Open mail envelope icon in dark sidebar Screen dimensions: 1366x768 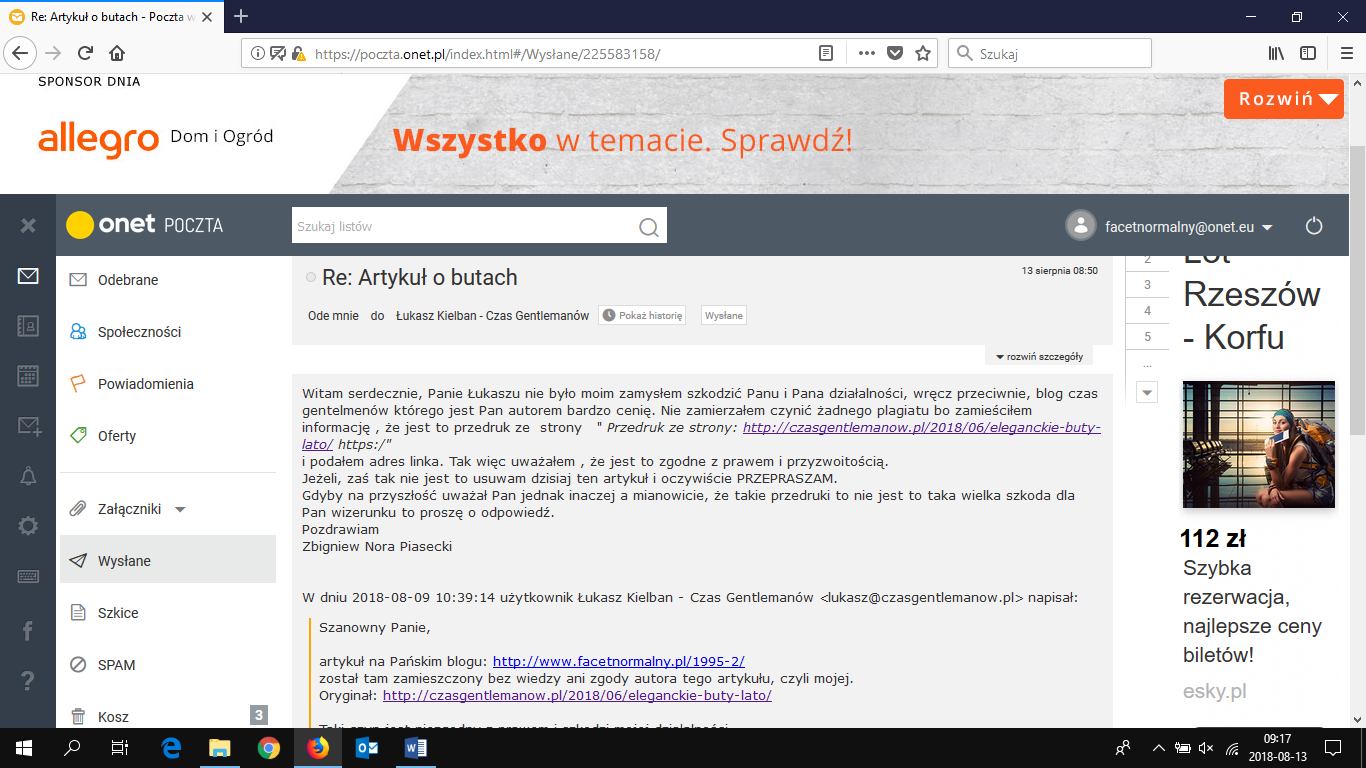tap(28, 276)
